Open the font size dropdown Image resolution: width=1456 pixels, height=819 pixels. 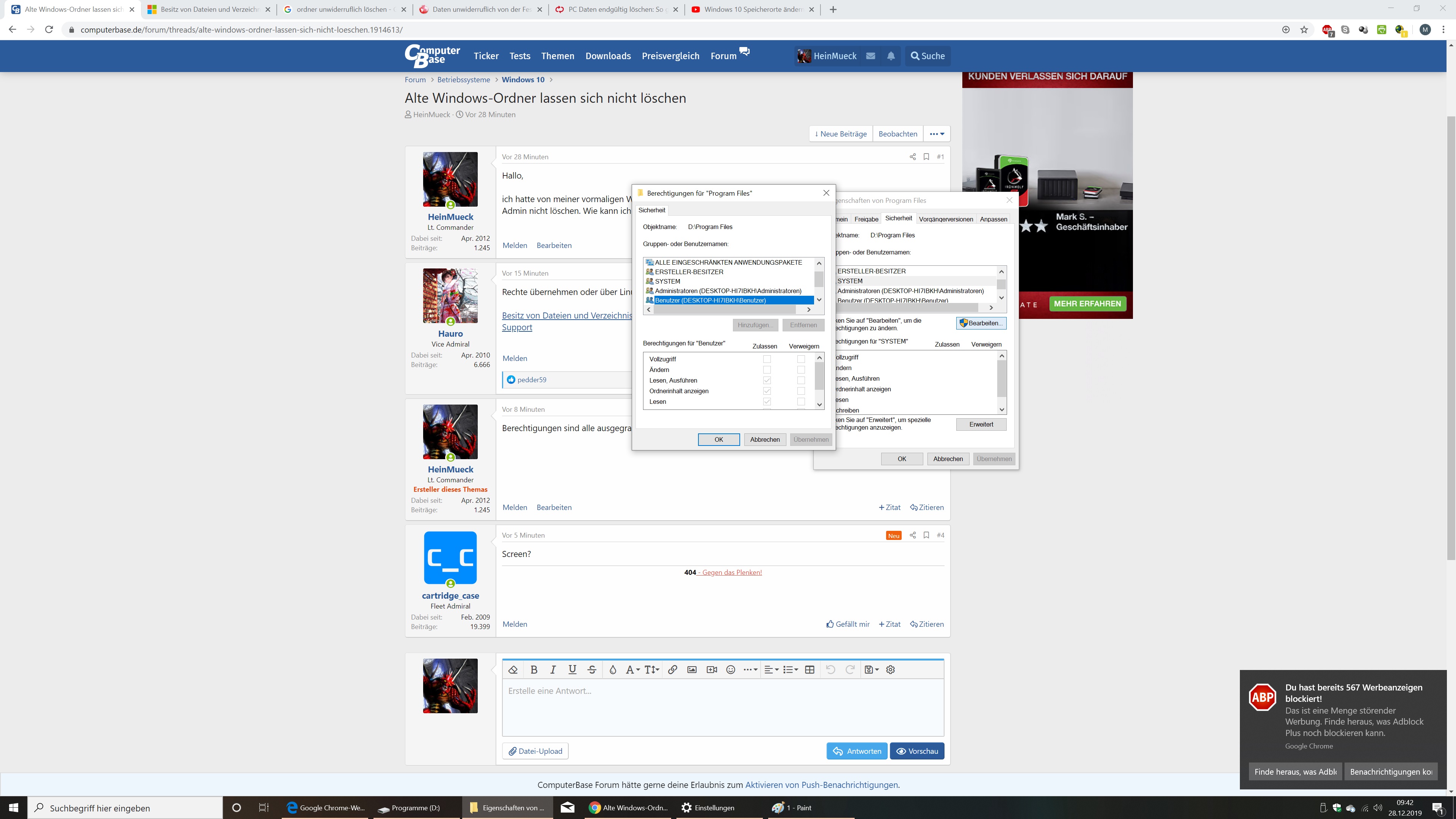(651, 669)
